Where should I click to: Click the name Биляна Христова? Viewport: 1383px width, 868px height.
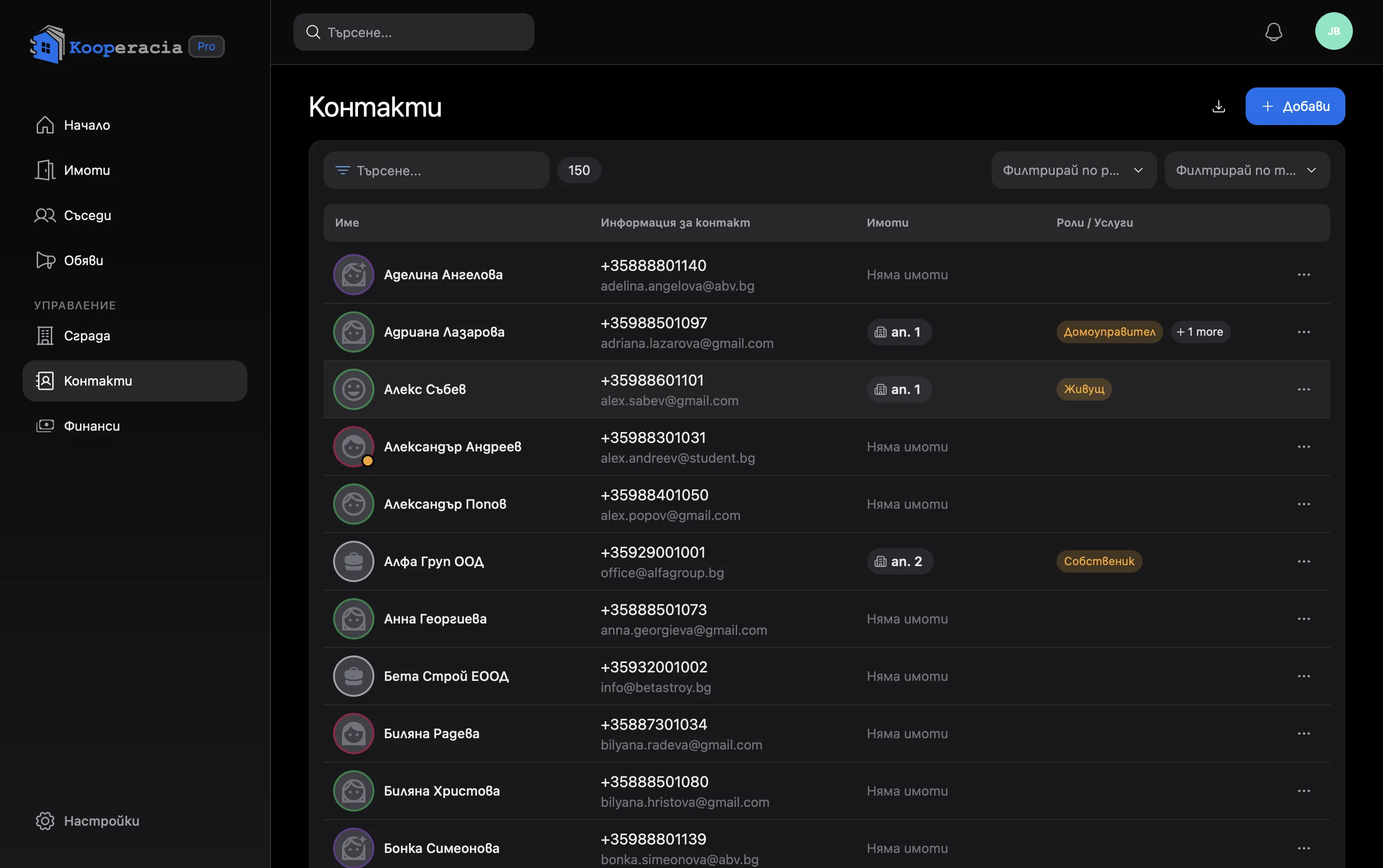pyautogui.click(x=442, y=791)
